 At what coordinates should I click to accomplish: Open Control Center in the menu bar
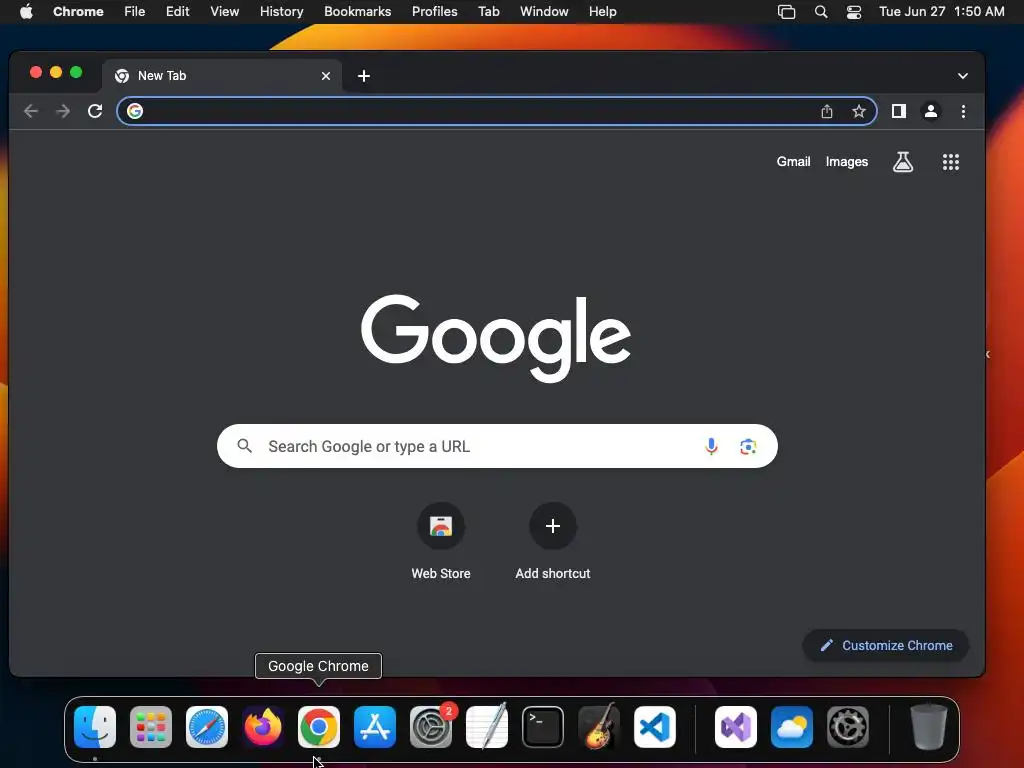(x=854, y=12)
